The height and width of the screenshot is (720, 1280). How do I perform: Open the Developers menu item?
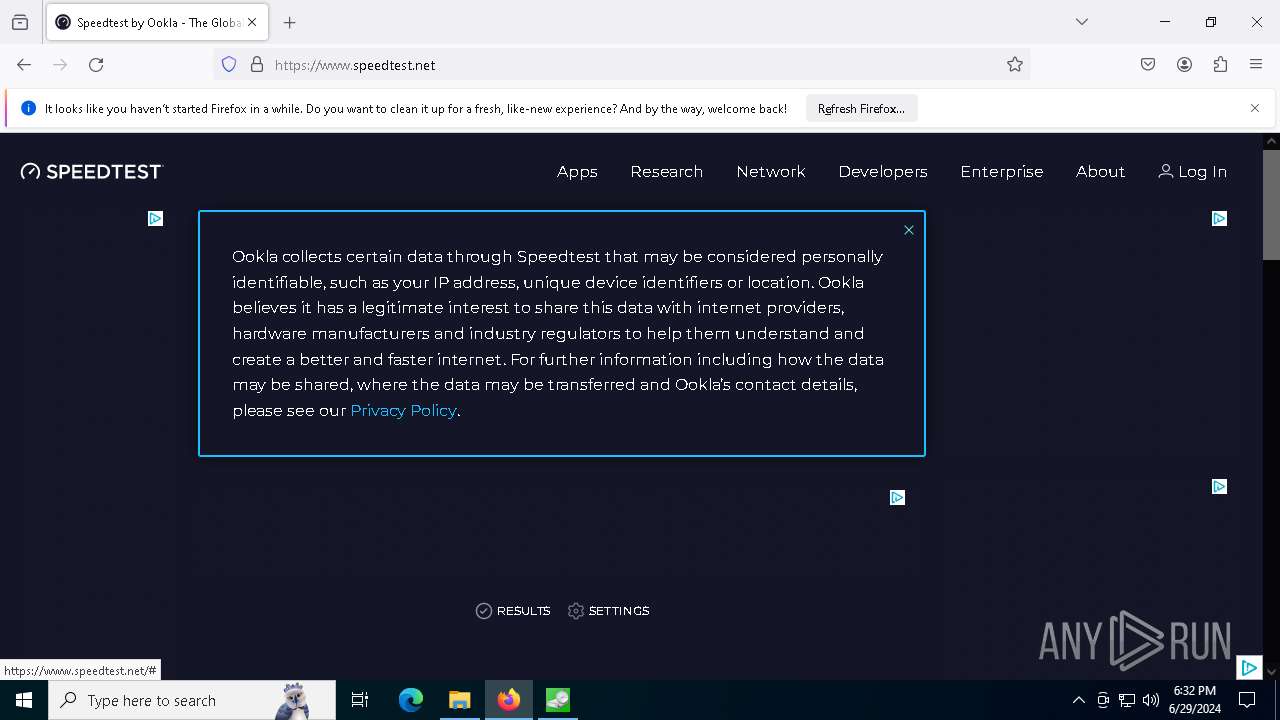pyautogui.click(x=883, y=172)
